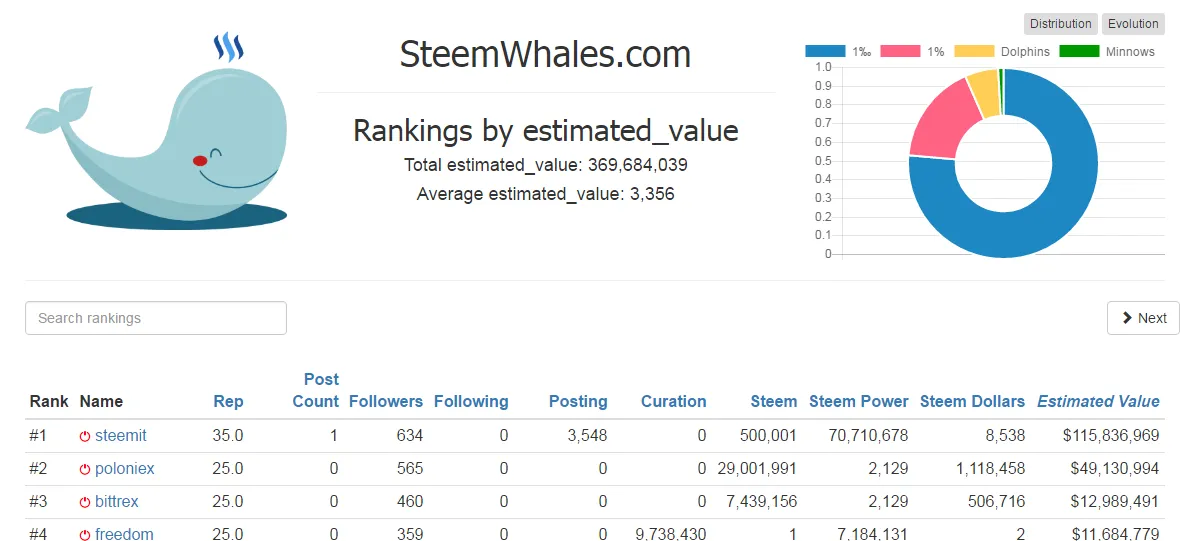The image size is (1185, 541).
Task: Click the 7,439,156 Steem cell
Action: [x=762, y=502]
